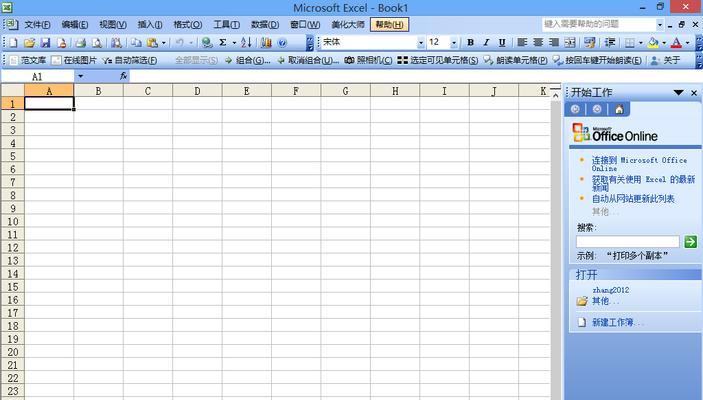Click the Fill Color paint bucket
Viewport: 703px width, 400px height.
[653, 43]
